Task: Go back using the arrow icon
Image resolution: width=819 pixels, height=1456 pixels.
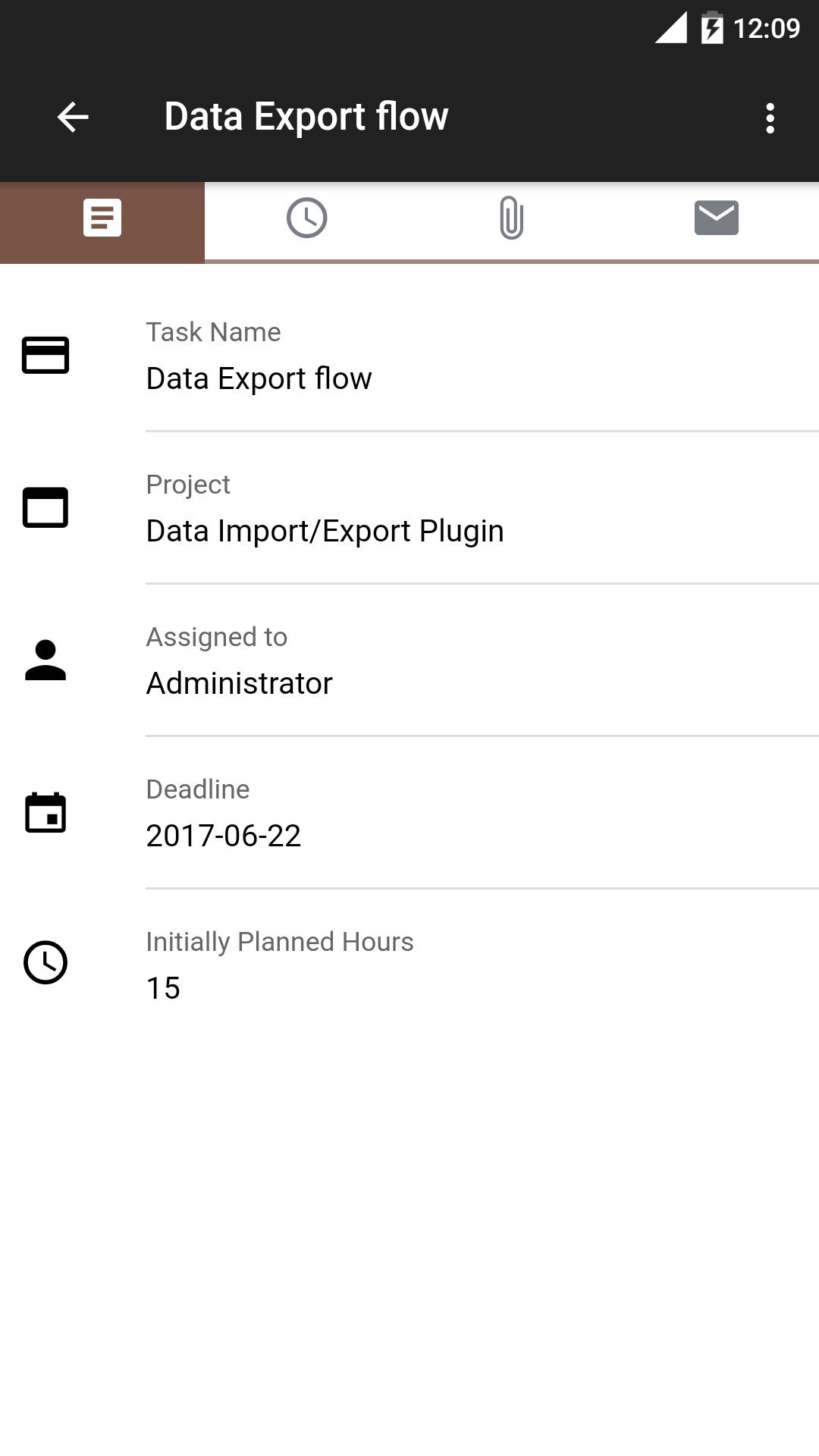Action: coord(73,117)
